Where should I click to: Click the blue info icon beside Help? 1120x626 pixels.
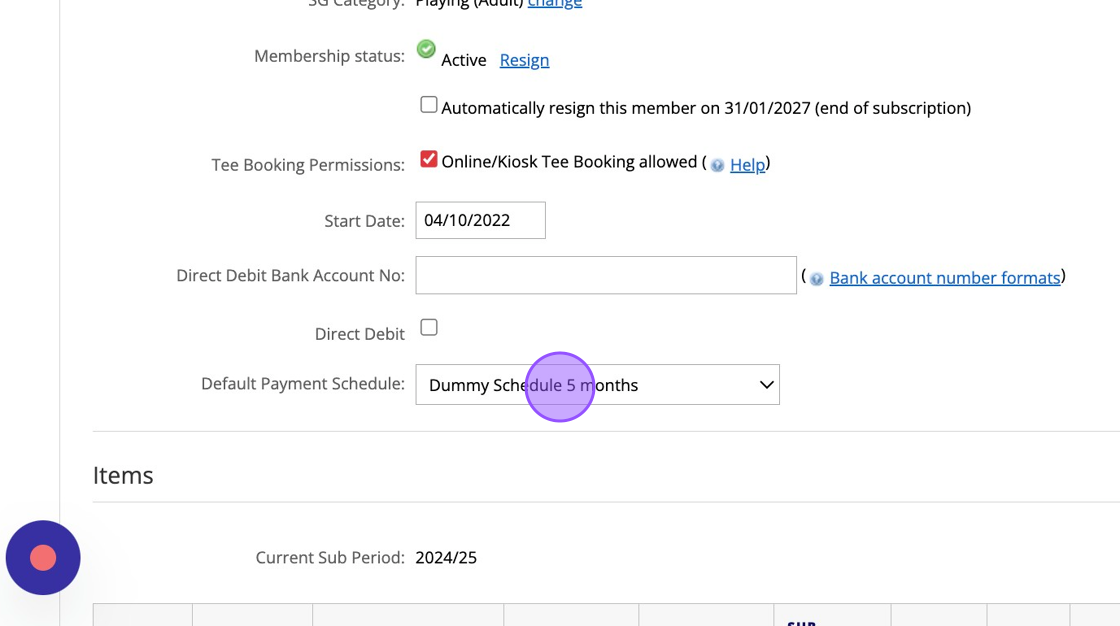[x=717, y=165]
